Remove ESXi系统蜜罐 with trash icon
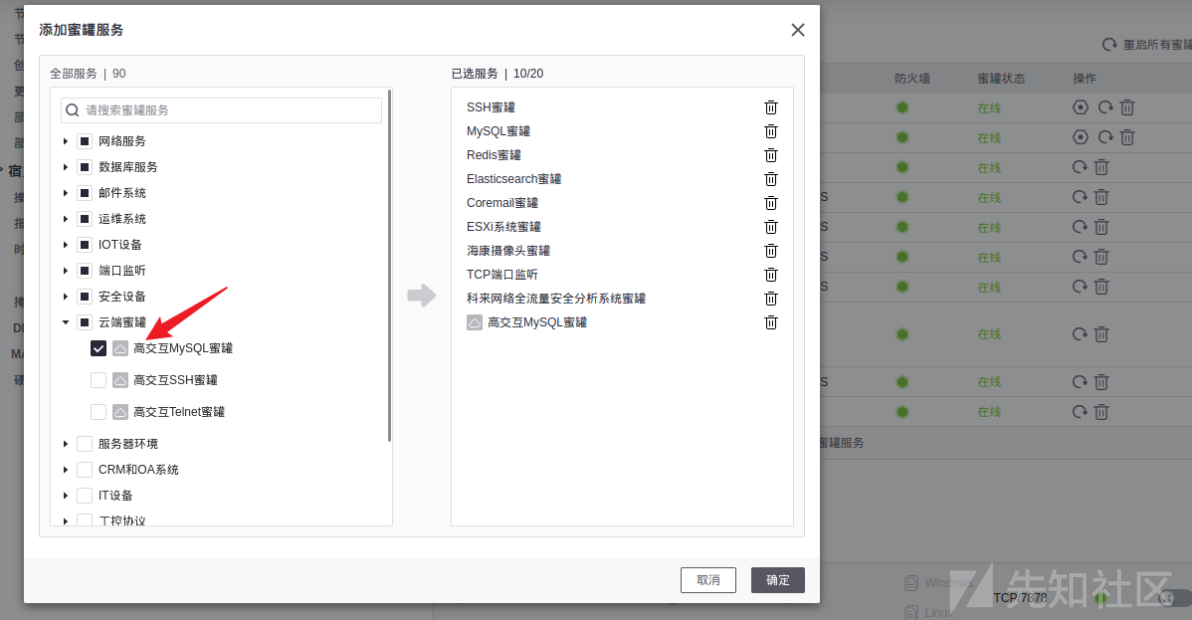This screenshot has height=620, width=1192. [771, 227]
